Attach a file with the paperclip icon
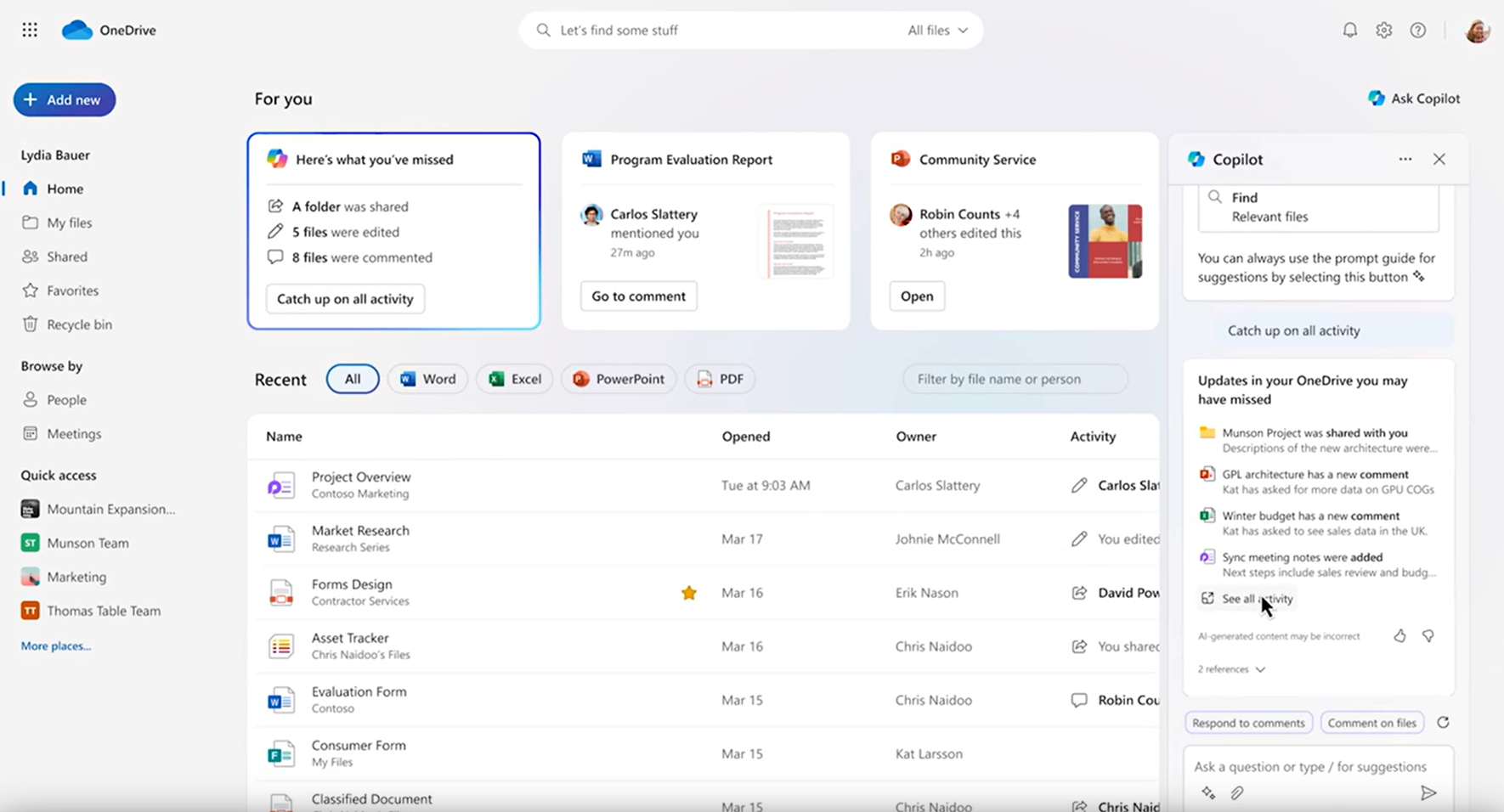Image resolution: width=1504 pixels, height=812 pixels. click(1237, 792)
